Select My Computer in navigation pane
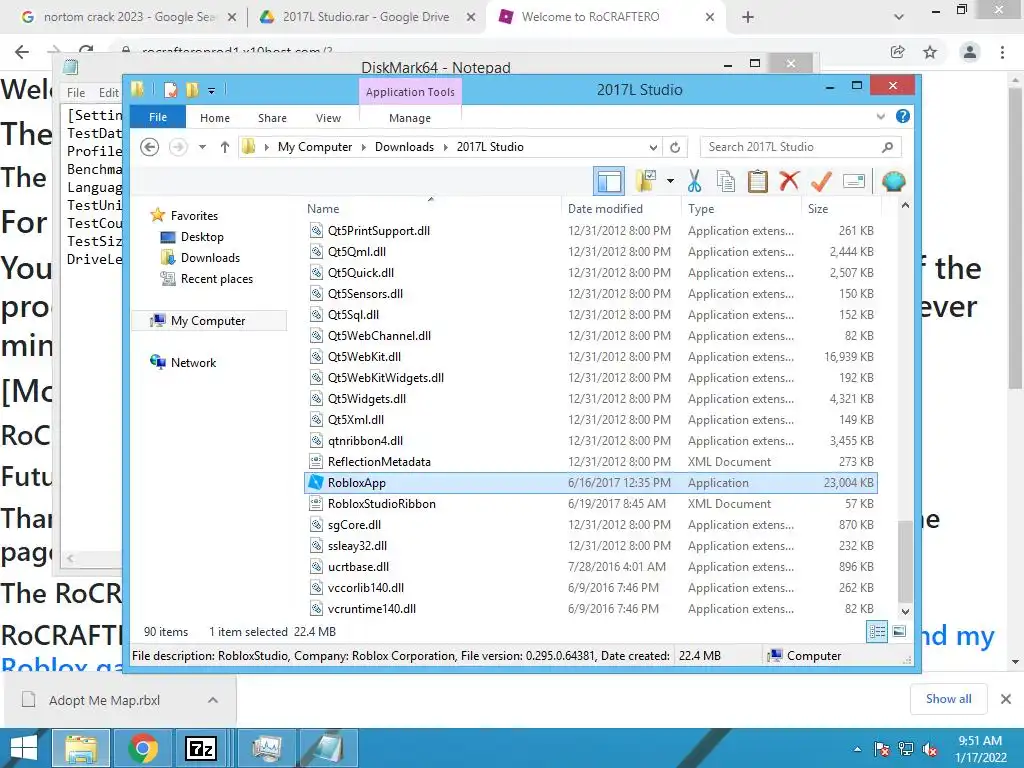 tap(208, 321)
